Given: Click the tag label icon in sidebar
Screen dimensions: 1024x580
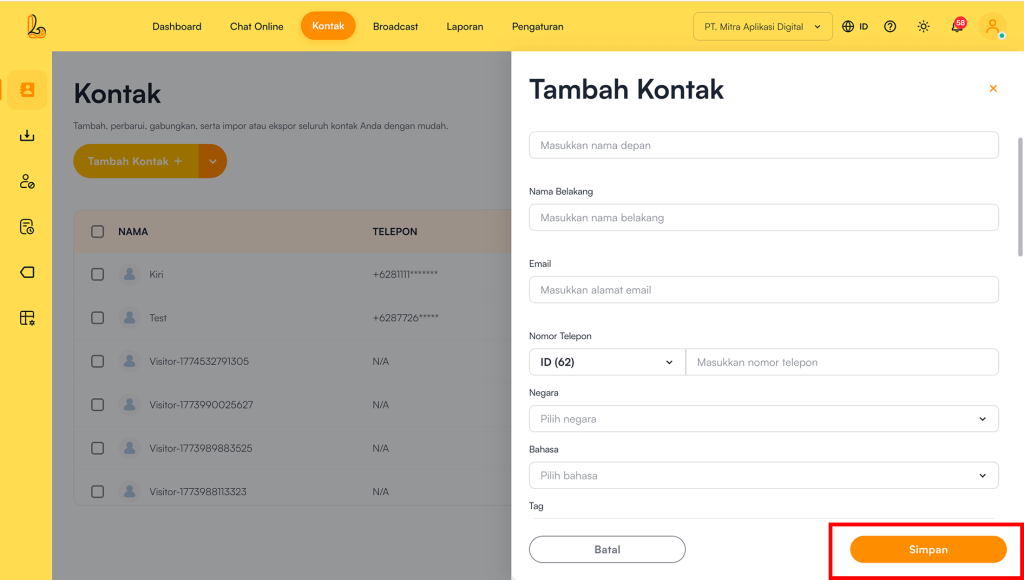Looking at the screenshot, I should (27, 272).
